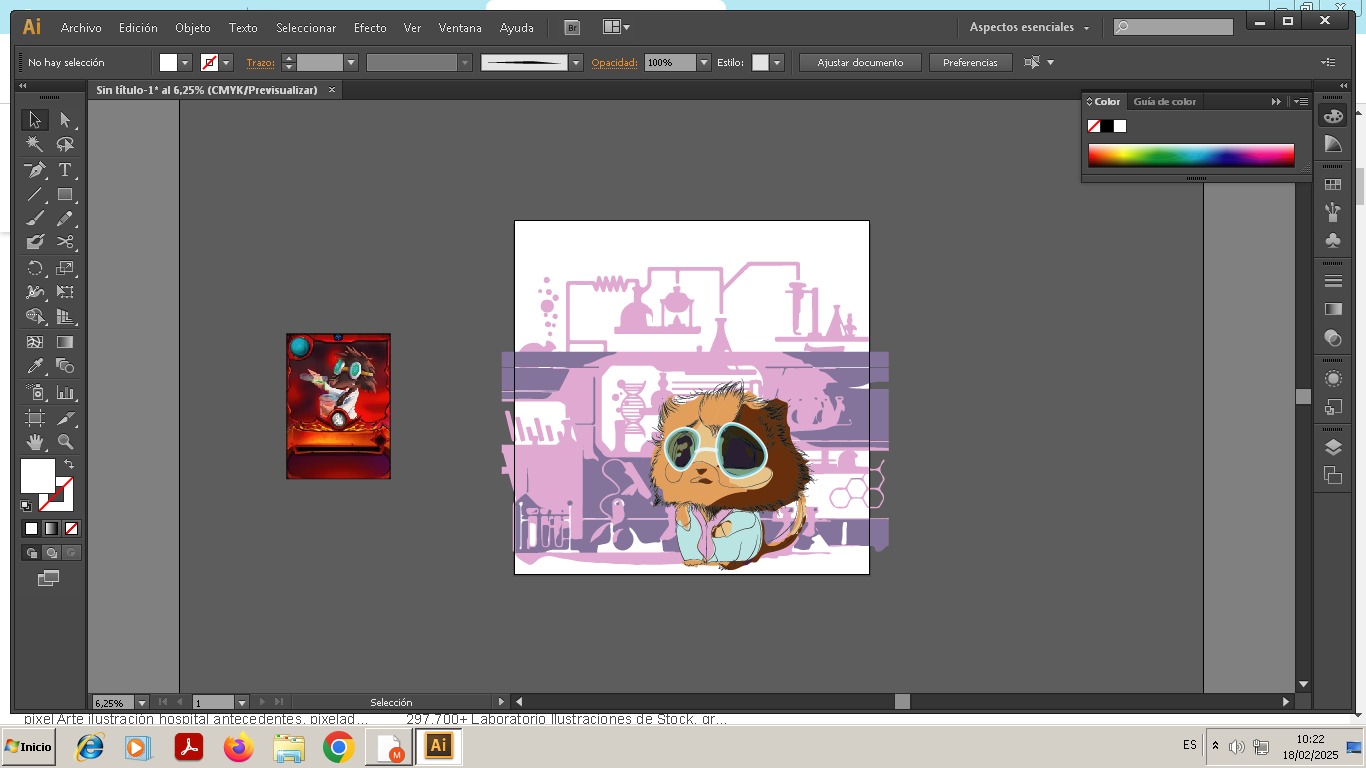Open the Swatches panel icon
Image resolution: width=1366 pixels, height=768 pixels.
point(1333,185)
